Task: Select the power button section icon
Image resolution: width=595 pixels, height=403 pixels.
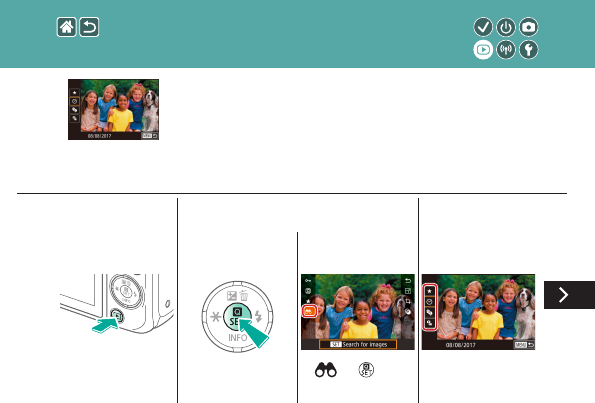Action: 506,27
